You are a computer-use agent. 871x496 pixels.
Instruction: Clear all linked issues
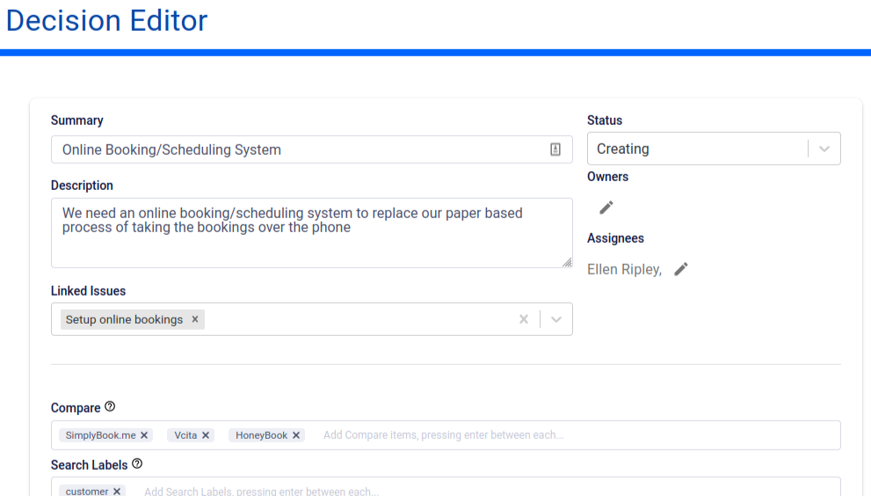coord(523,320)
